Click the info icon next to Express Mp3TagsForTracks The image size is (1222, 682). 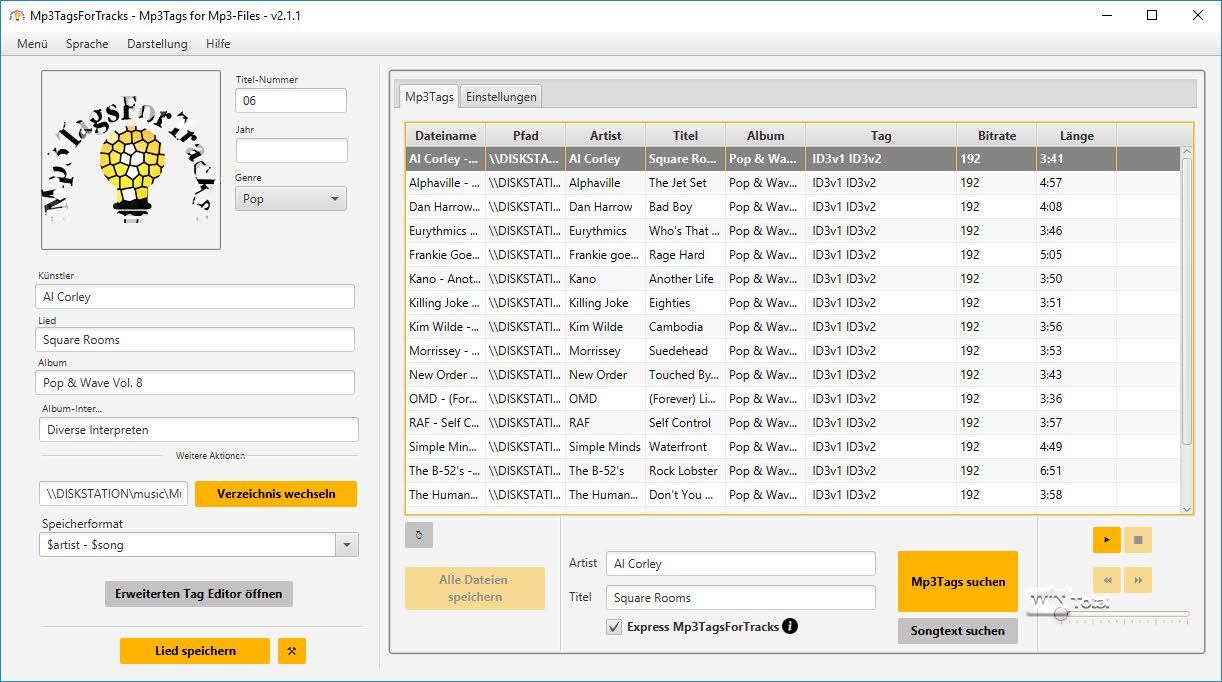[x=790, y=627]
